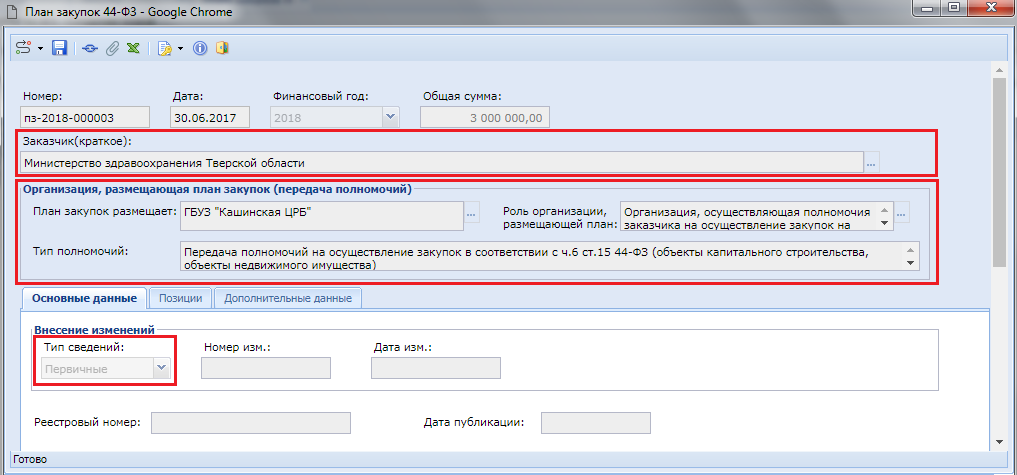The width and height of the screenshot is (1017, 475).
Task: Expand the workflow route dropdown arrow
Action: coord(40,48)
